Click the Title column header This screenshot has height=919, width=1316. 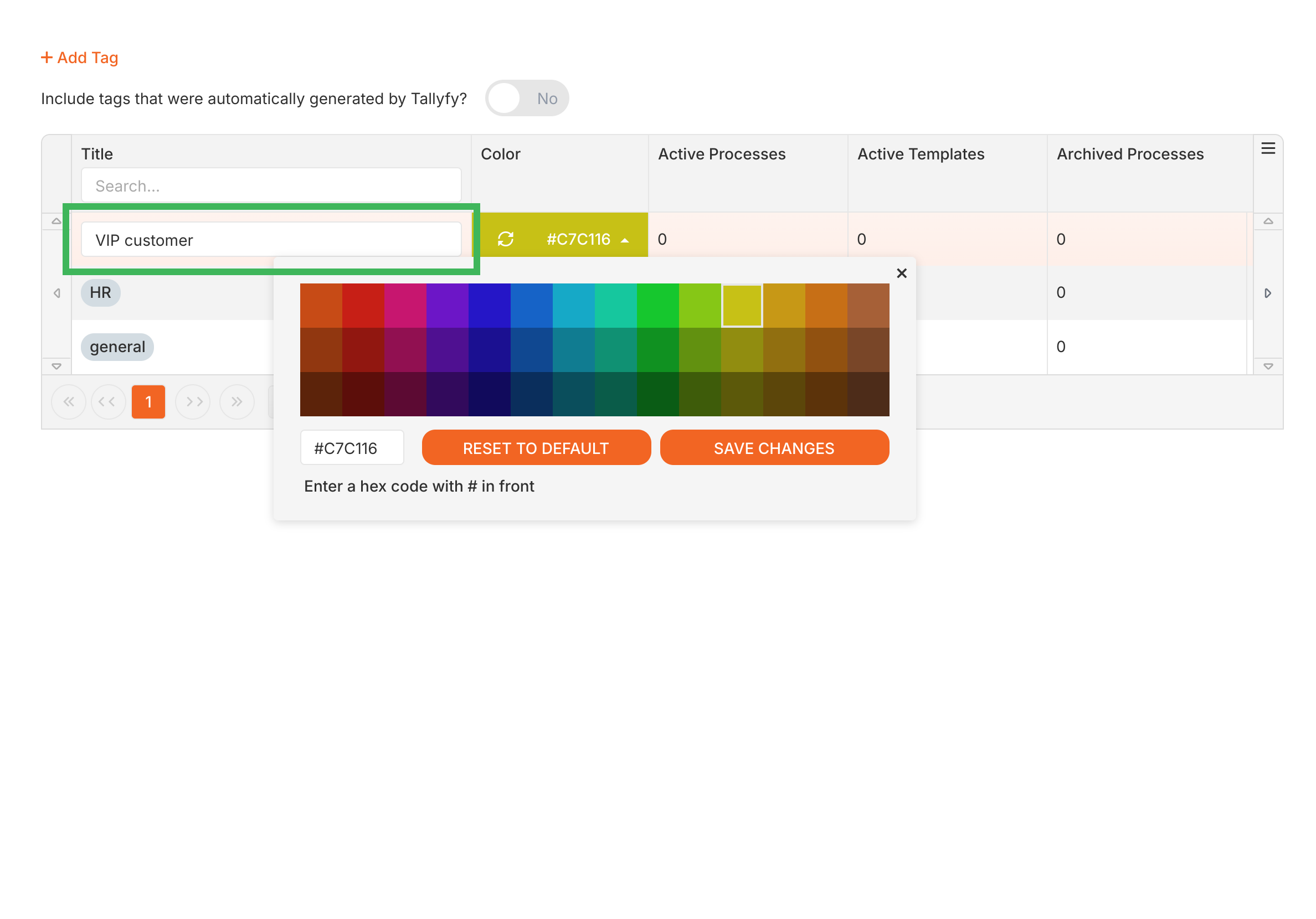point(97,153)
